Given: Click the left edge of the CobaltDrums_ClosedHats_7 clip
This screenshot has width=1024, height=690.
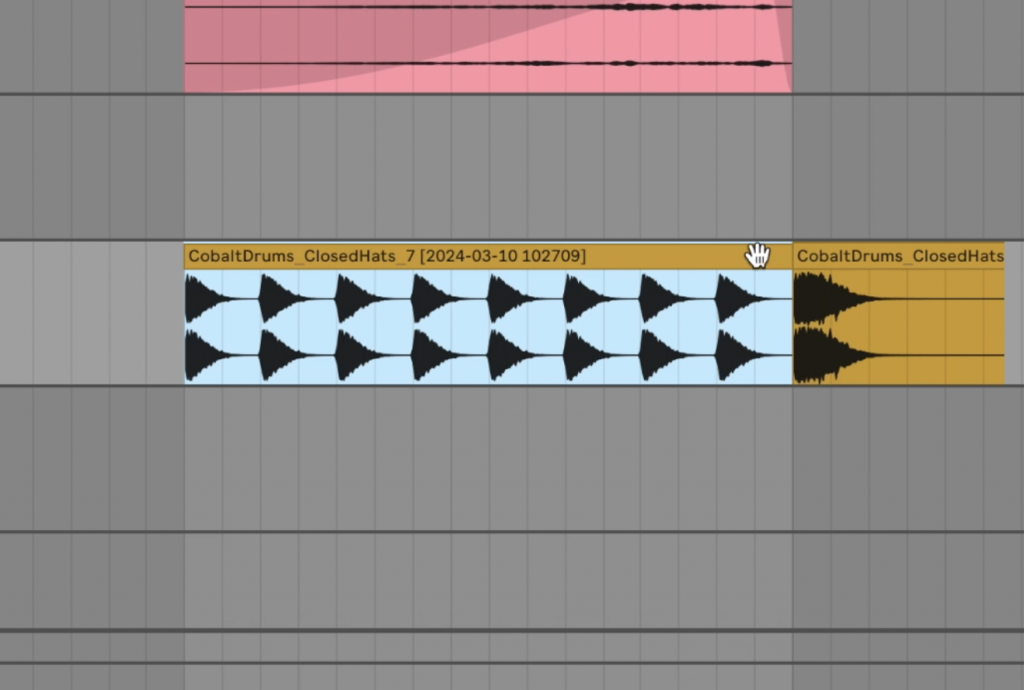Looking at the screenshot, I should [185, 313].
